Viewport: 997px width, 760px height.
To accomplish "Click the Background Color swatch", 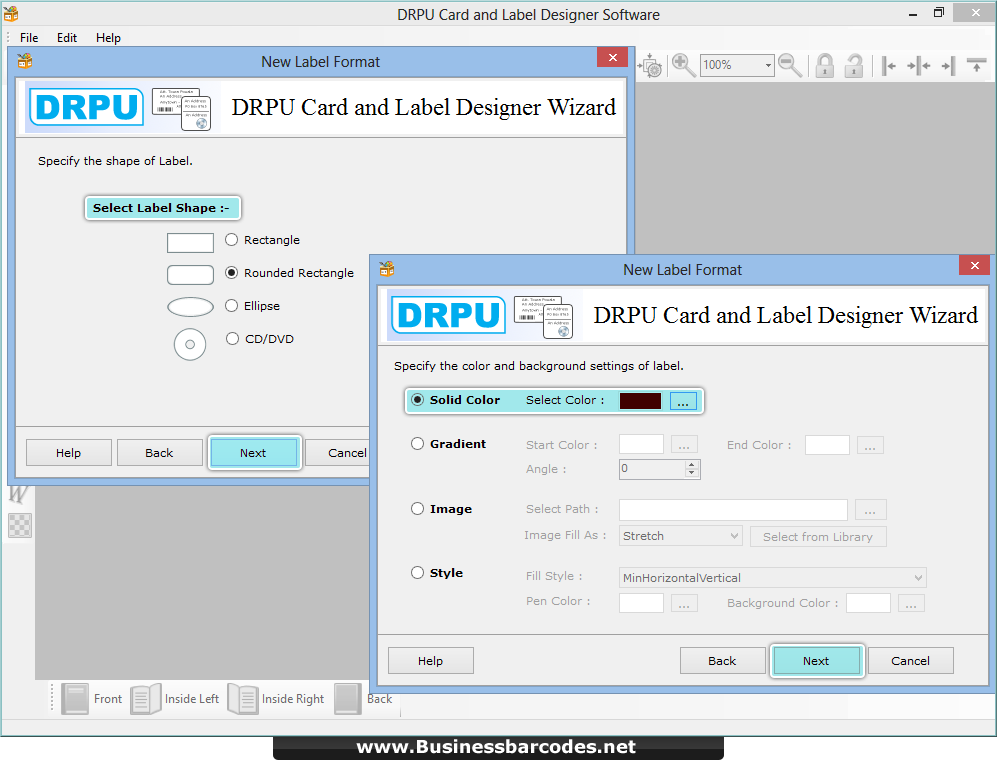I will 868,603.
